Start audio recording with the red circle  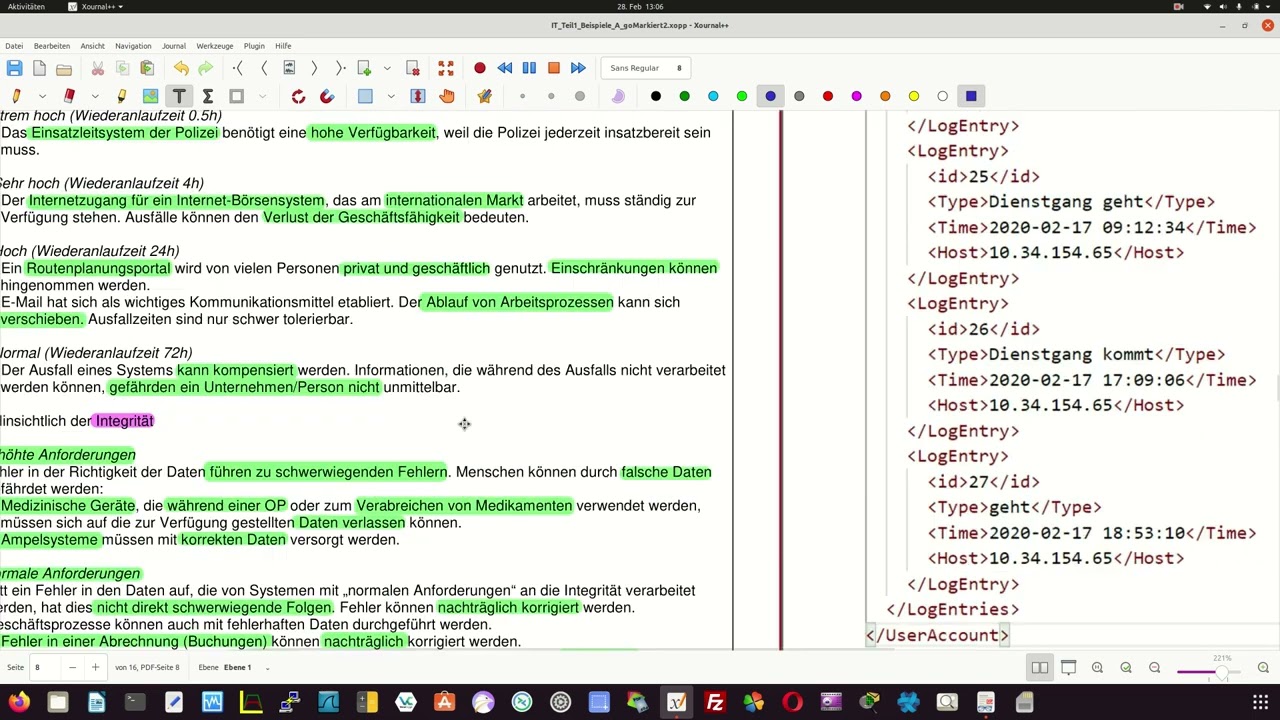point(480,68)
